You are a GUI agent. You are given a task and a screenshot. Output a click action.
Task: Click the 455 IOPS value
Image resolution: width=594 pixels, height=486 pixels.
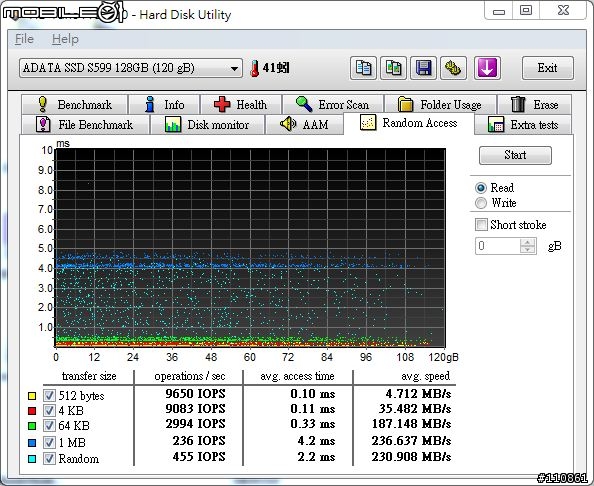click(x=199, y=456)
